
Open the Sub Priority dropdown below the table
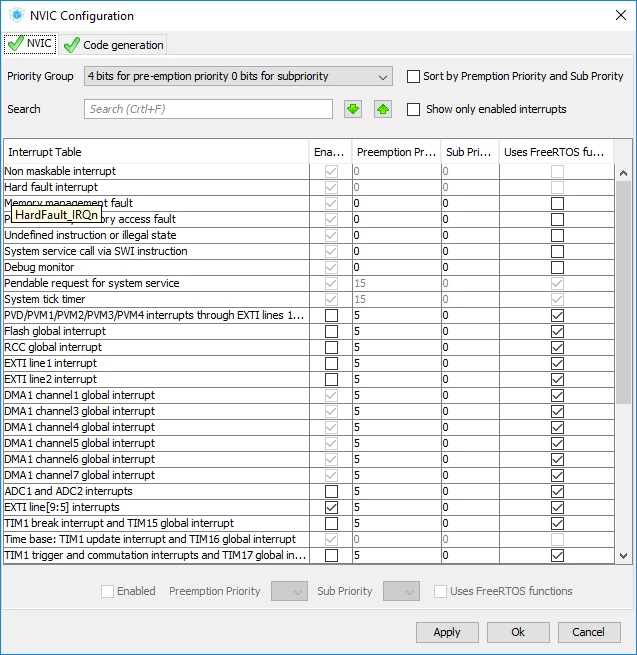click(x=401, y=591)
